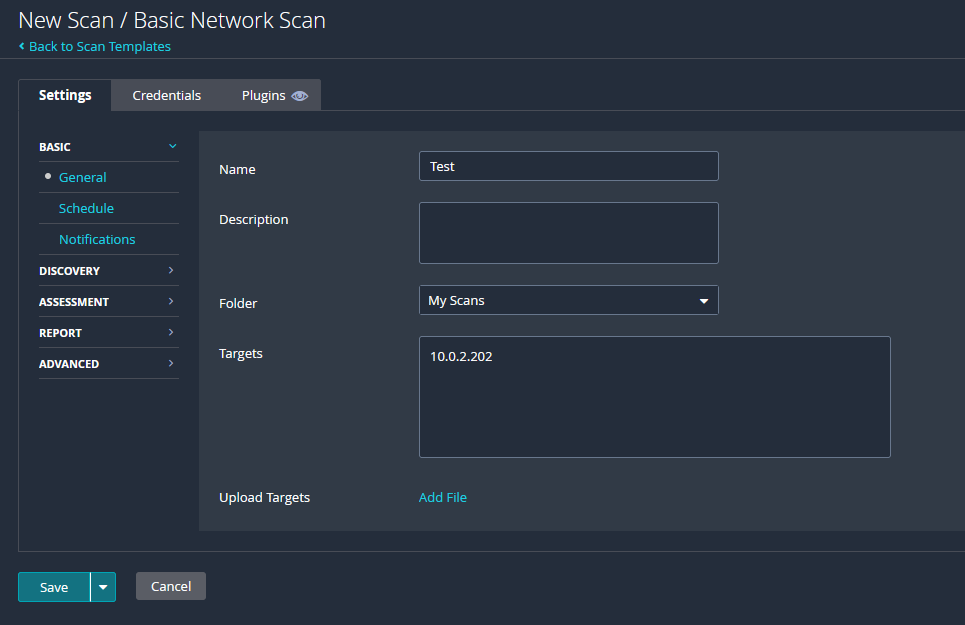Select General in the sidebar
This screenshot has width=965, height=625.
(x=82, y=177)
